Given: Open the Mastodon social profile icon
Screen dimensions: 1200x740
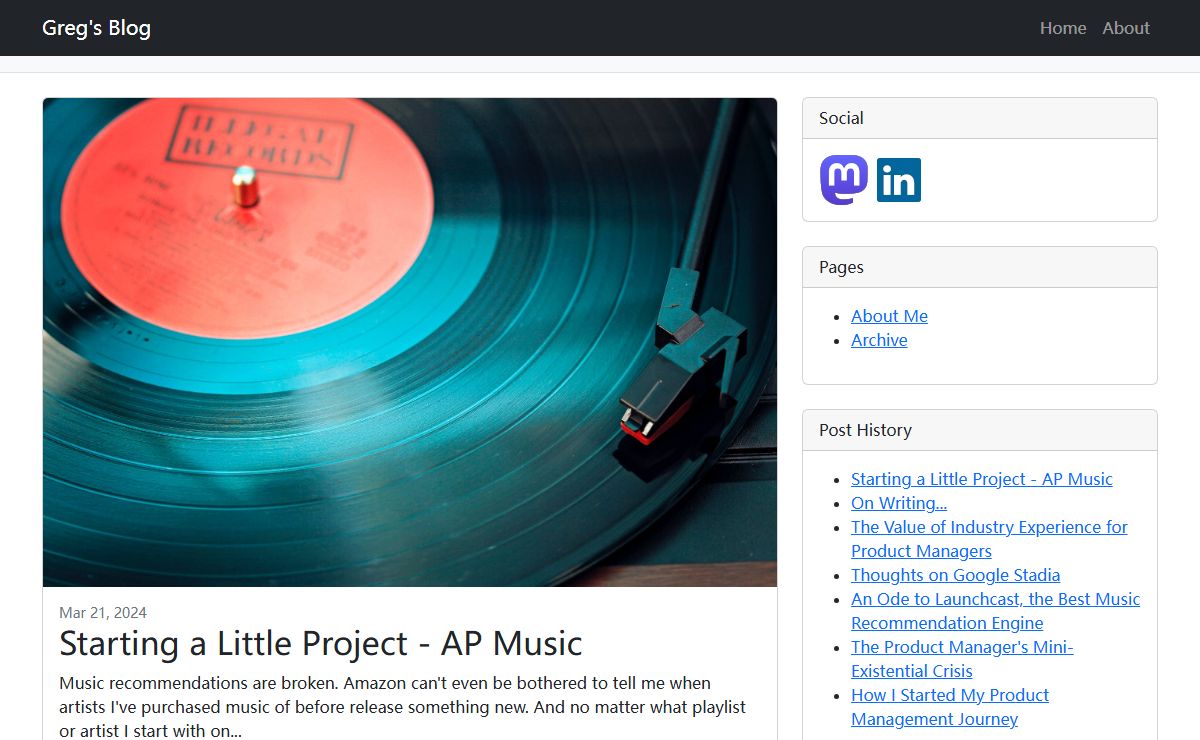Looking at the screenshot, I should coord(844,180).
